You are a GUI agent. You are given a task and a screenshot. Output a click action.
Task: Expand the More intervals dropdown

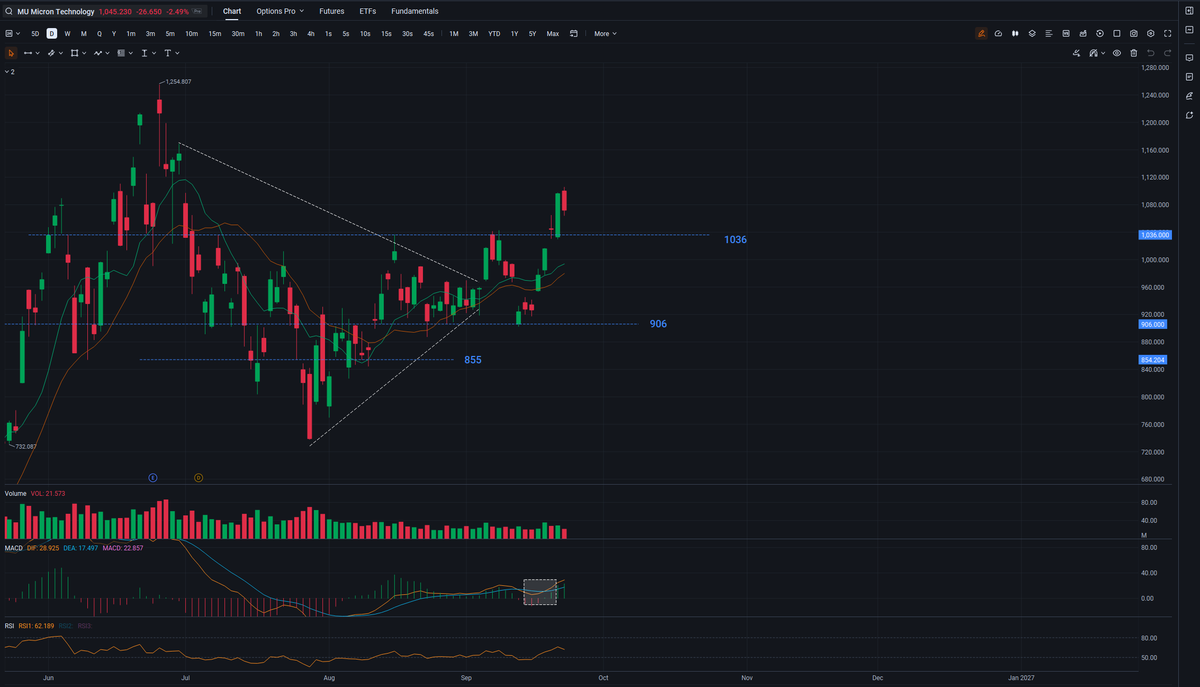point(605,33)
